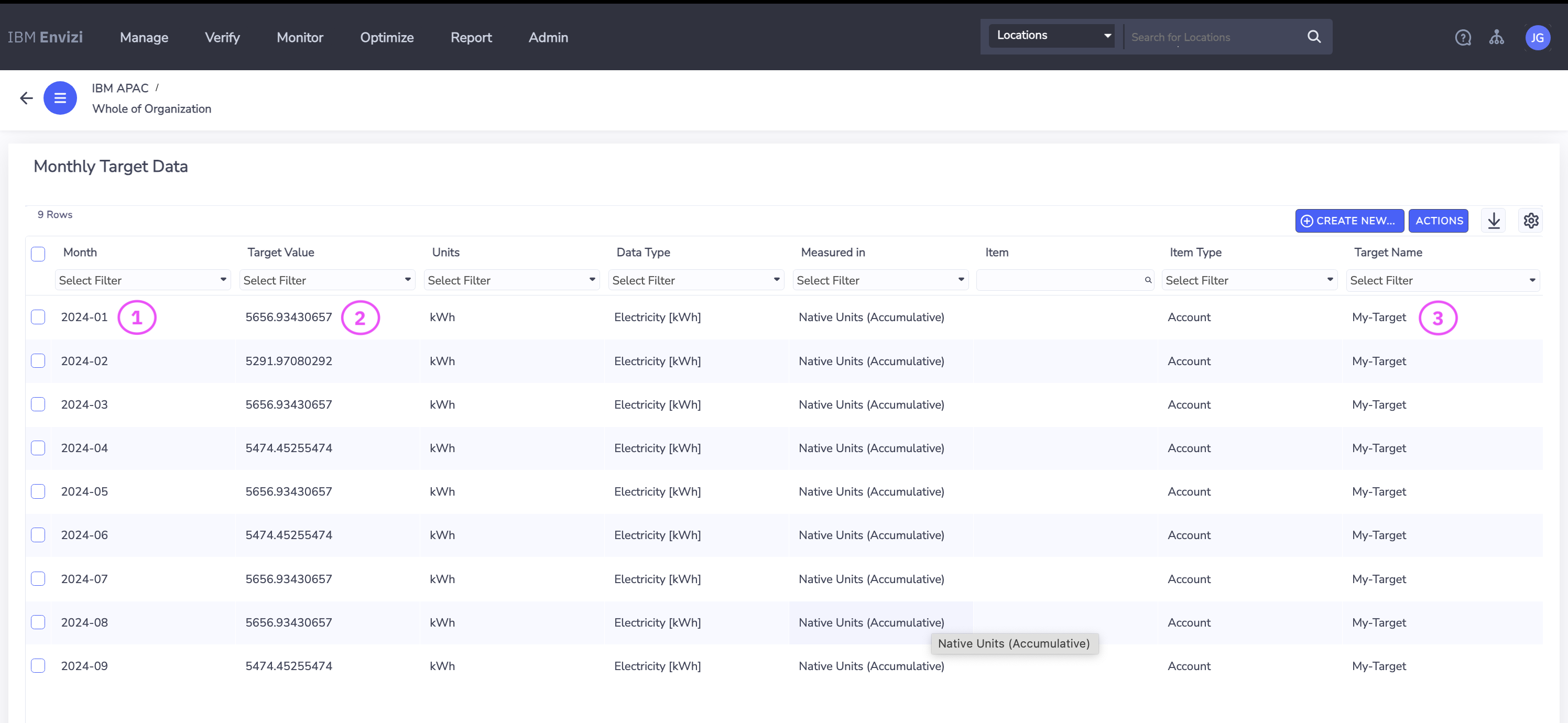Download the table data

click(x=1494, y=221)
